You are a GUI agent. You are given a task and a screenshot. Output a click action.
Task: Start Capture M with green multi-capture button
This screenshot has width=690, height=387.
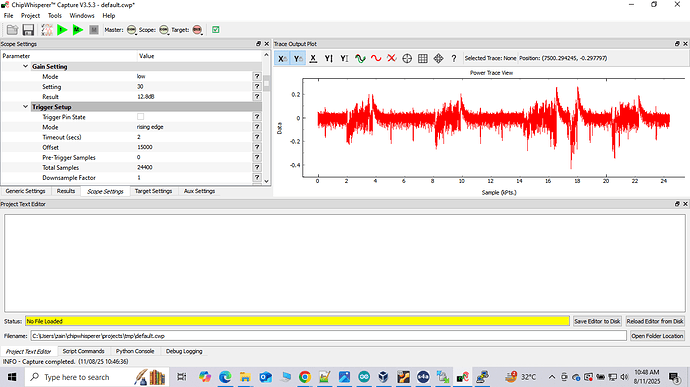(78, 30)
